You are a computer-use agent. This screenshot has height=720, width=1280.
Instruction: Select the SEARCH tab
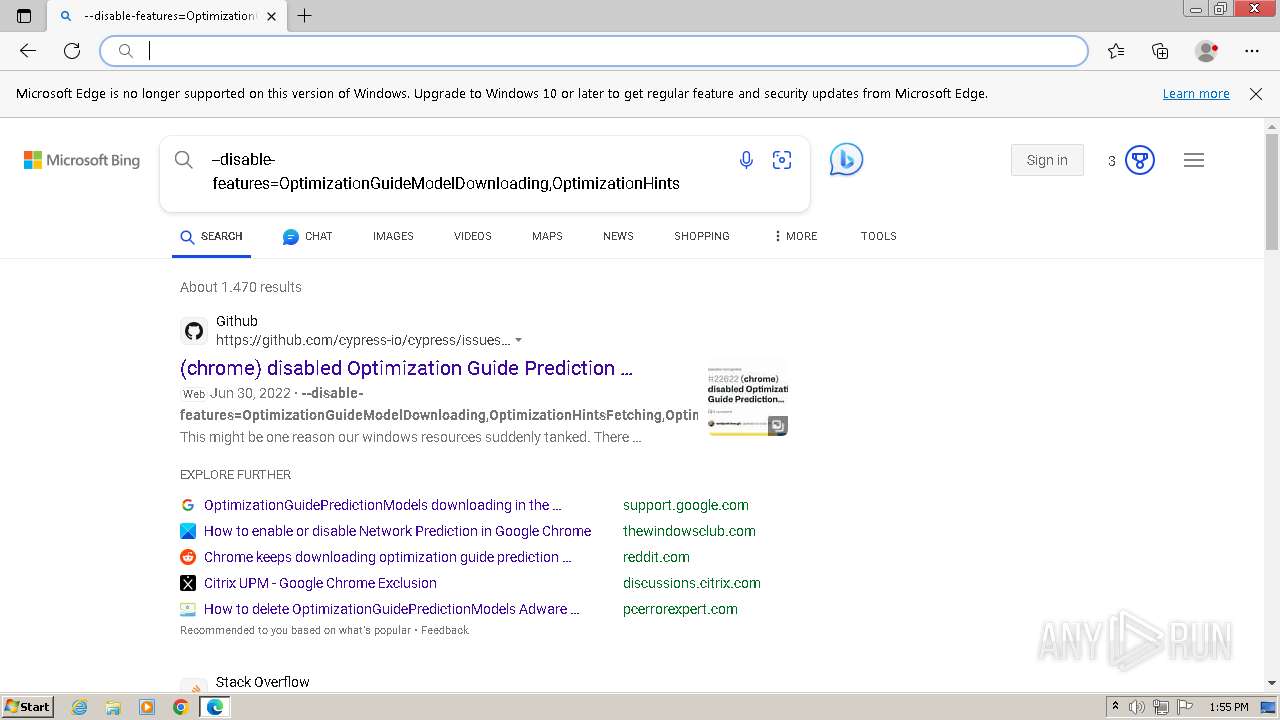click(x=211, y=236)
